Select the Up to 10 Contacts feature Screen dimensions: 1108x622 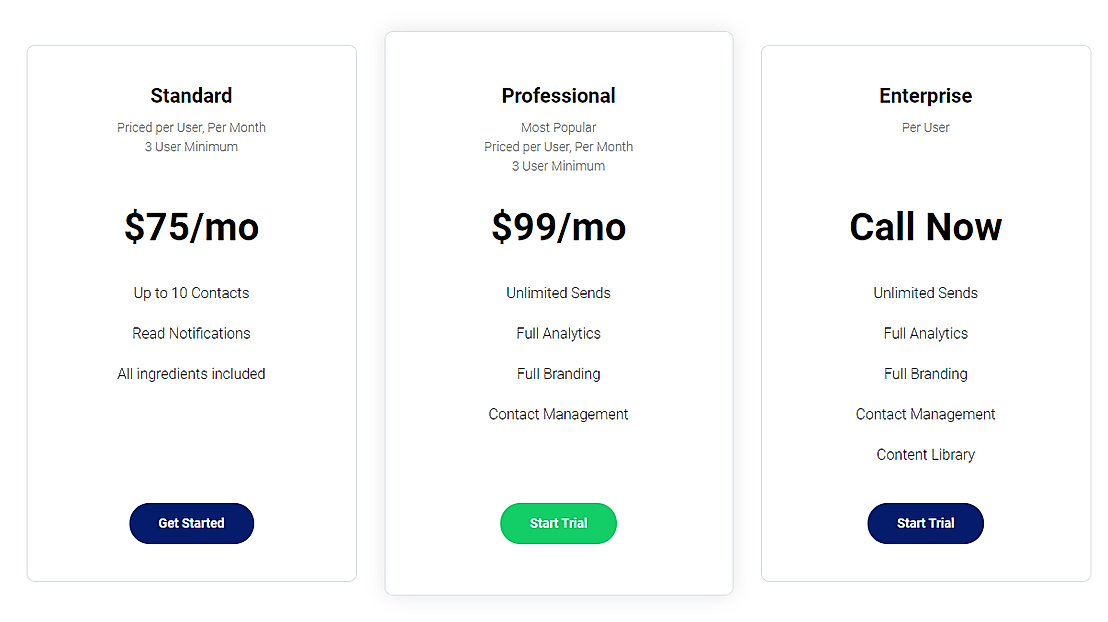tap(191, 293)
